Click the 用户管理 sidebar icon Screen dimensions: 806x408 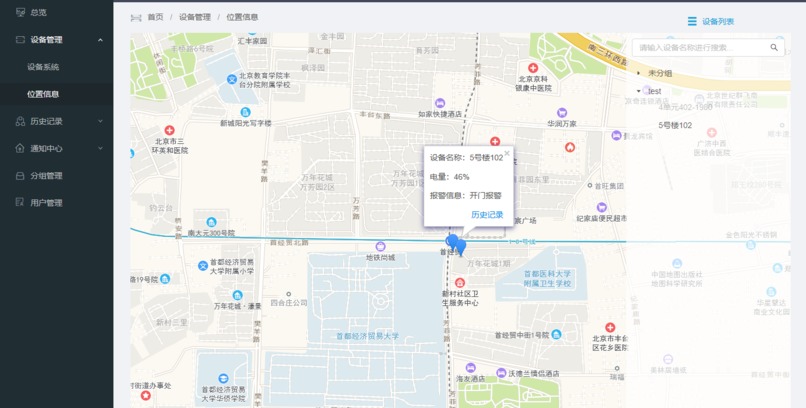(x=20, y=202)
